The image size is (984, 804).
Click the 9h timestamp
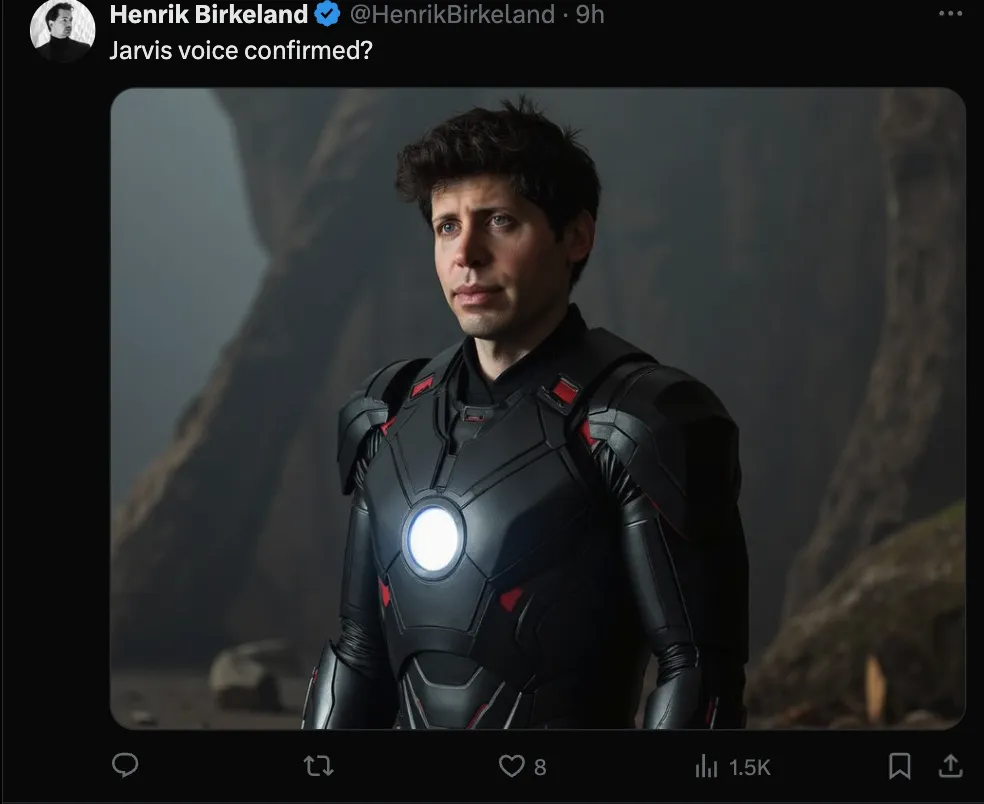590,14
